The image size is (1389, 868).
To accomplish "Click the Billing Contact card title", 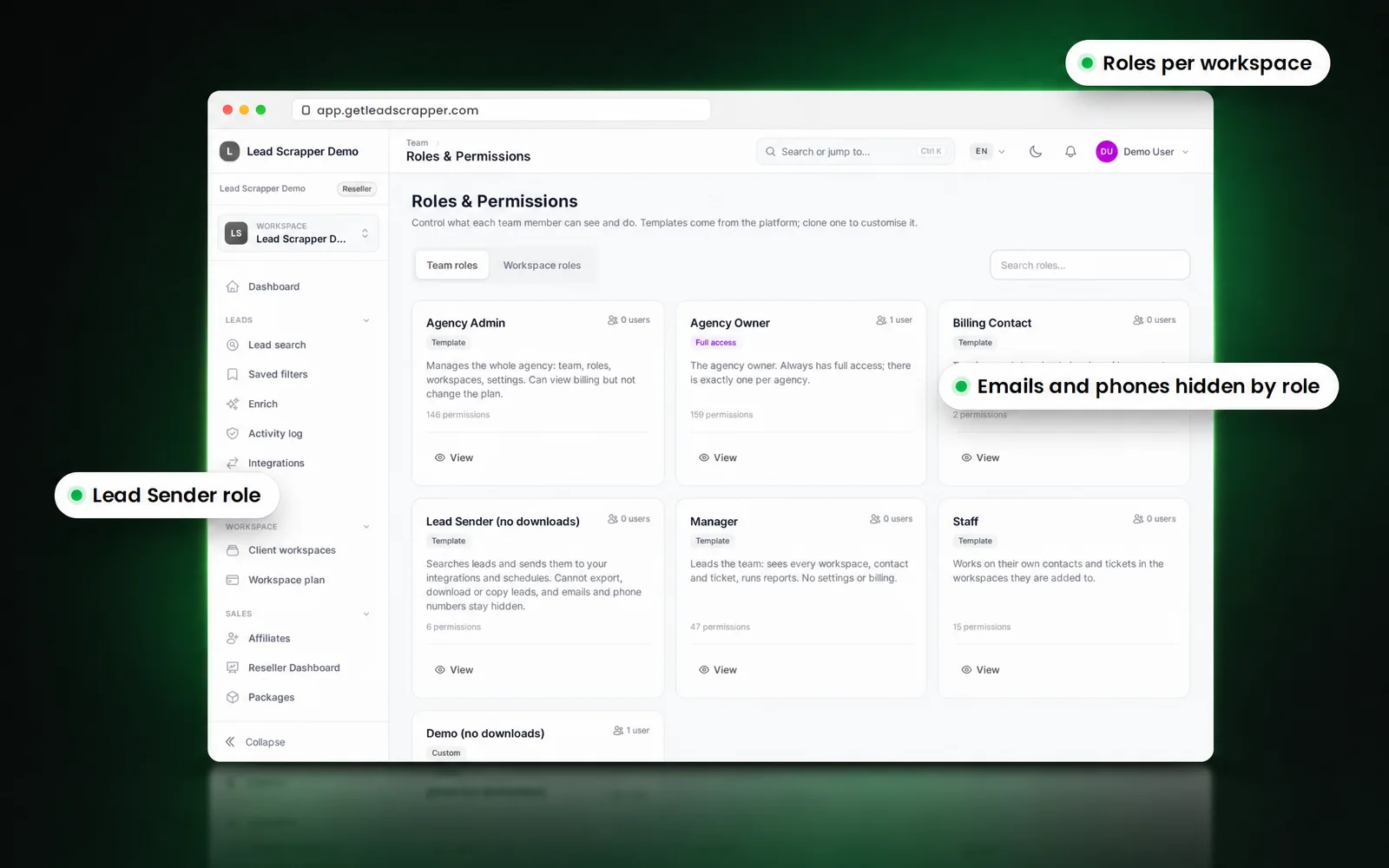I will coord(992,323).
